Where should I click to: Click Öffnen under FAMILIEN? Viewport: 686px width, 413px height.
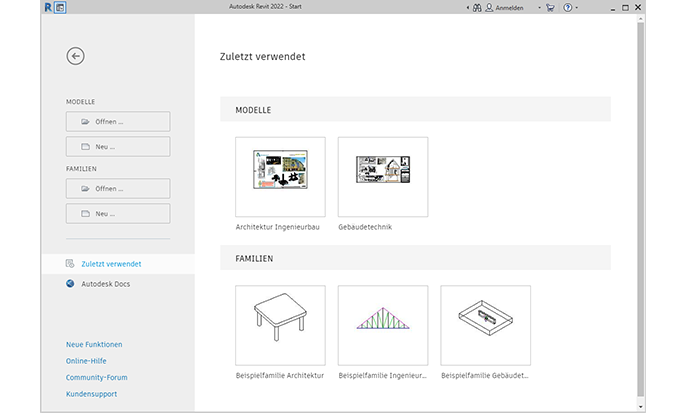click(x=118, y=189)
